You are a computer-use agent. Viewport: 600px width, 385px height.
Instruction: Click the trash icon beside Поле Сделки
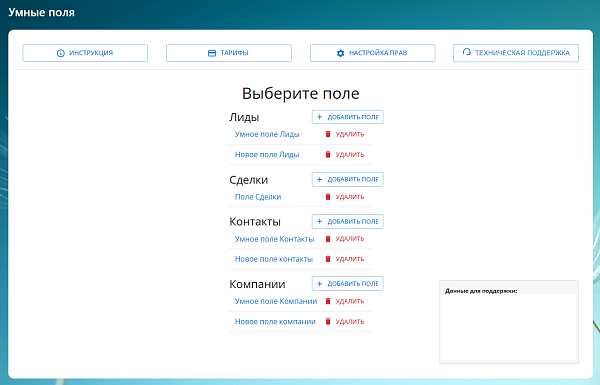(x=328, y=197)
